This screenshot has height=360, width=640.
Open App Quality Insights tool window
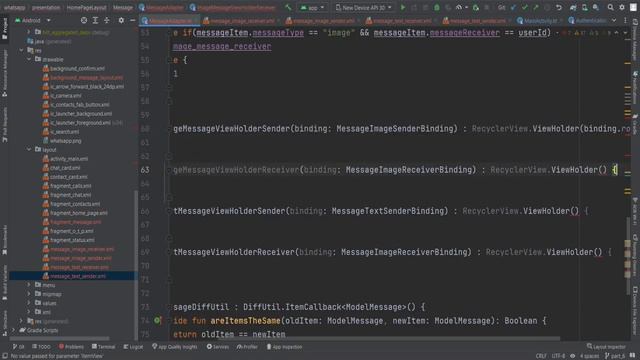(x=174, y=347)
